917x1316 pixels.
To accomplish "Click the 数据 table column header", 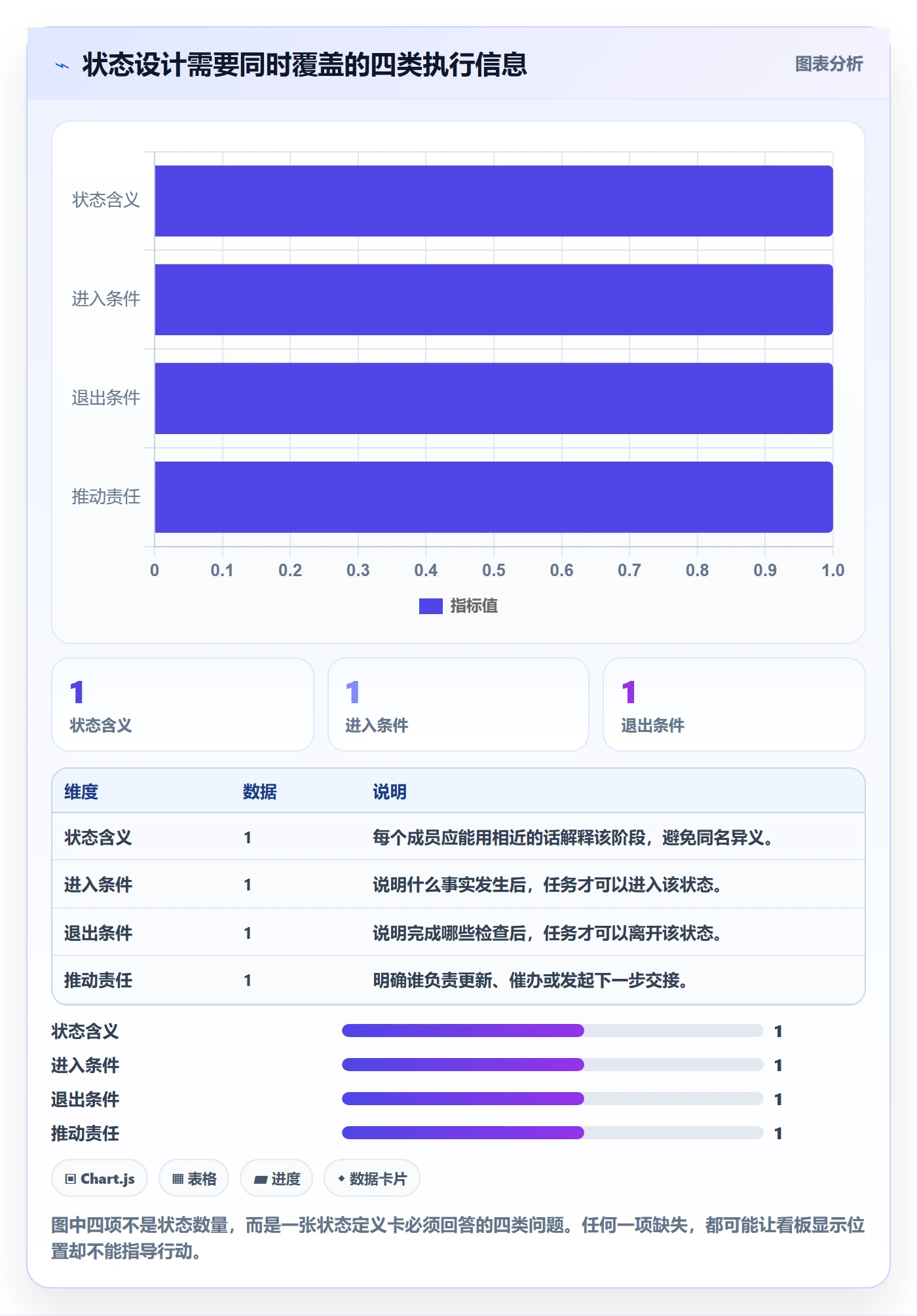I will pos(260,792).
